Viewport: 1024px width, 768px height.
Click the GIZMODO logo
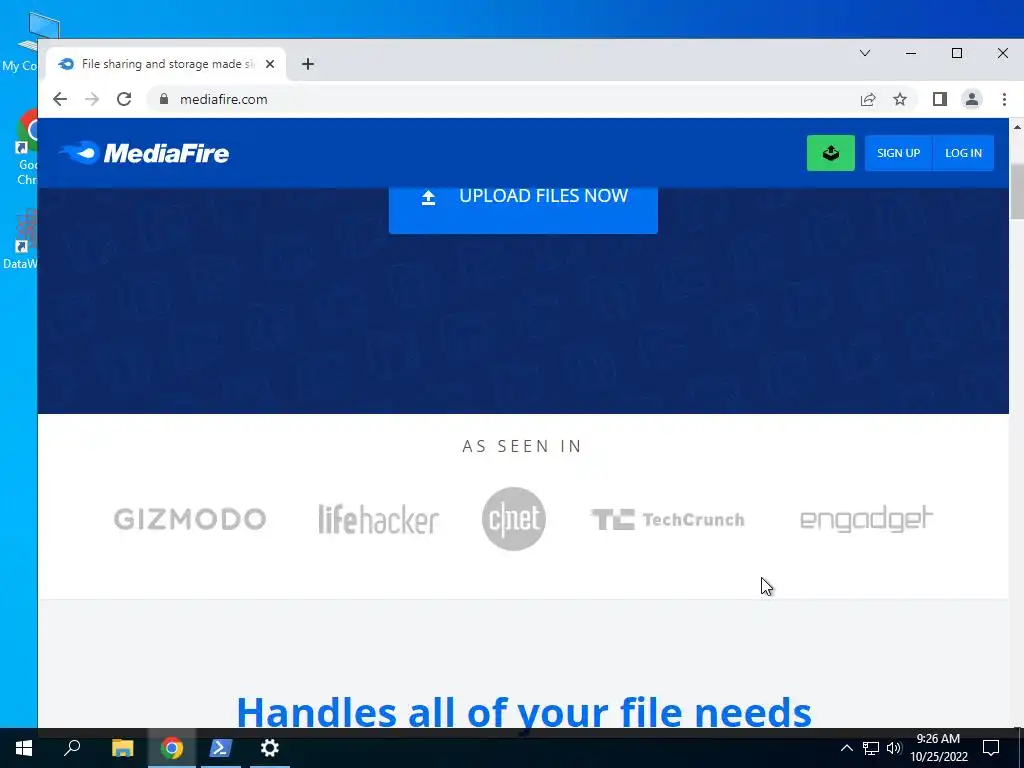pos(190,519)
